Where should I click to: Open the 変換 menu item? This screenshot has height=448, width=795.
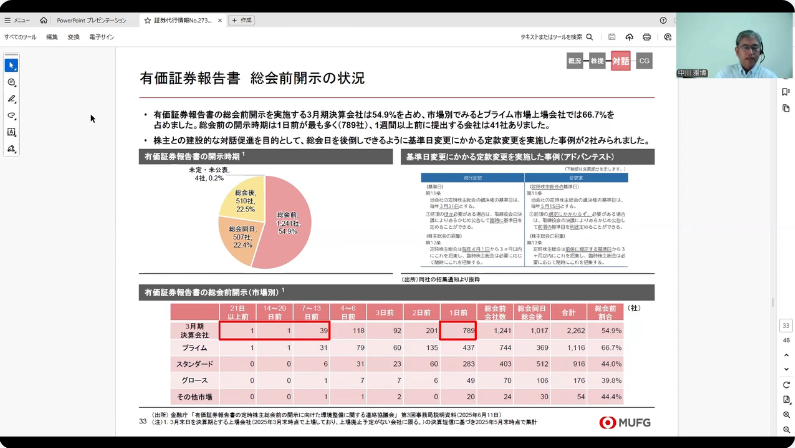point(74,37)
